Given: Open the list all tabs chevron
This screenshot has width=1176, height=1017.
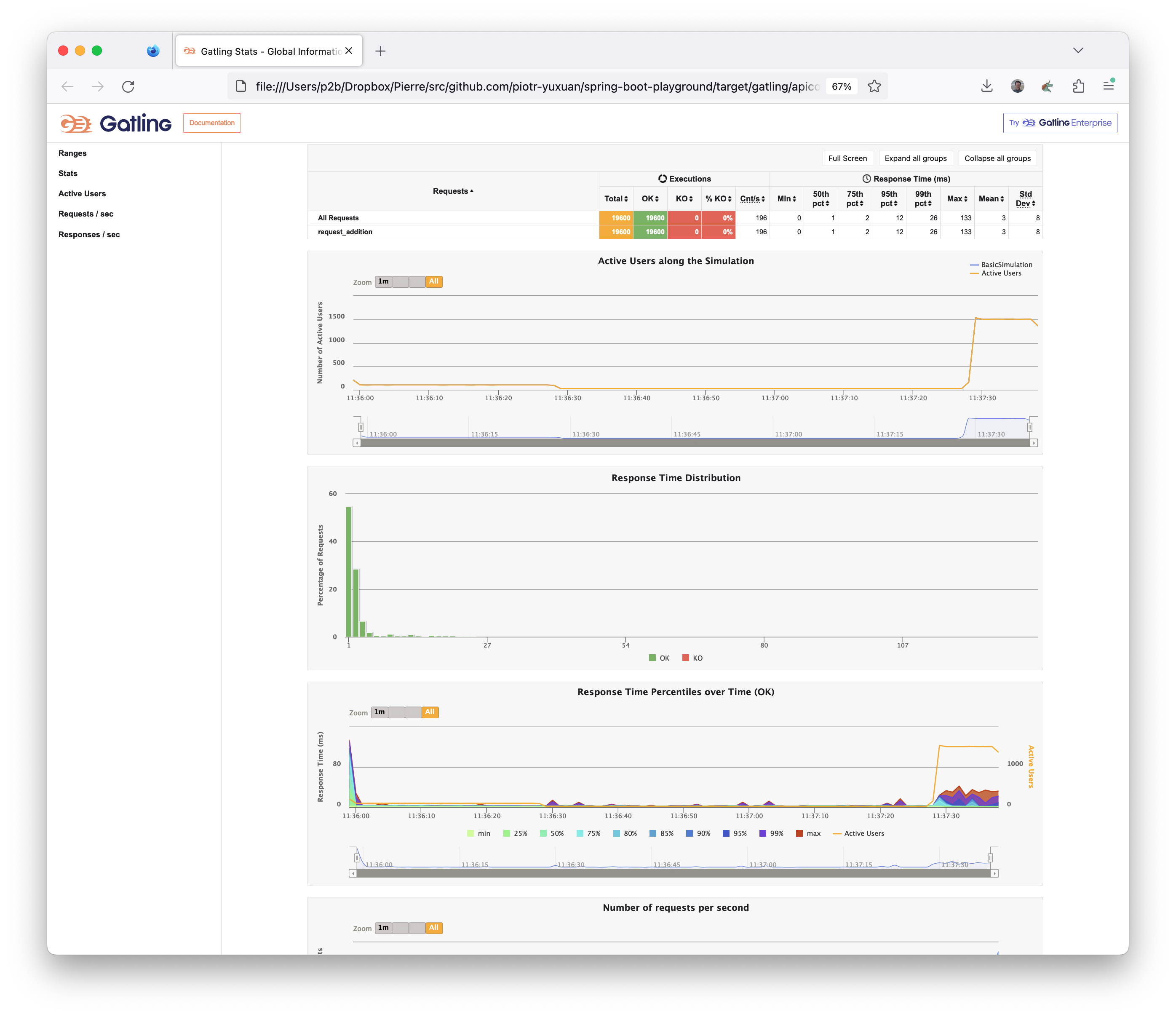Looking at the screenshot, I should [x=1078, y=51].
